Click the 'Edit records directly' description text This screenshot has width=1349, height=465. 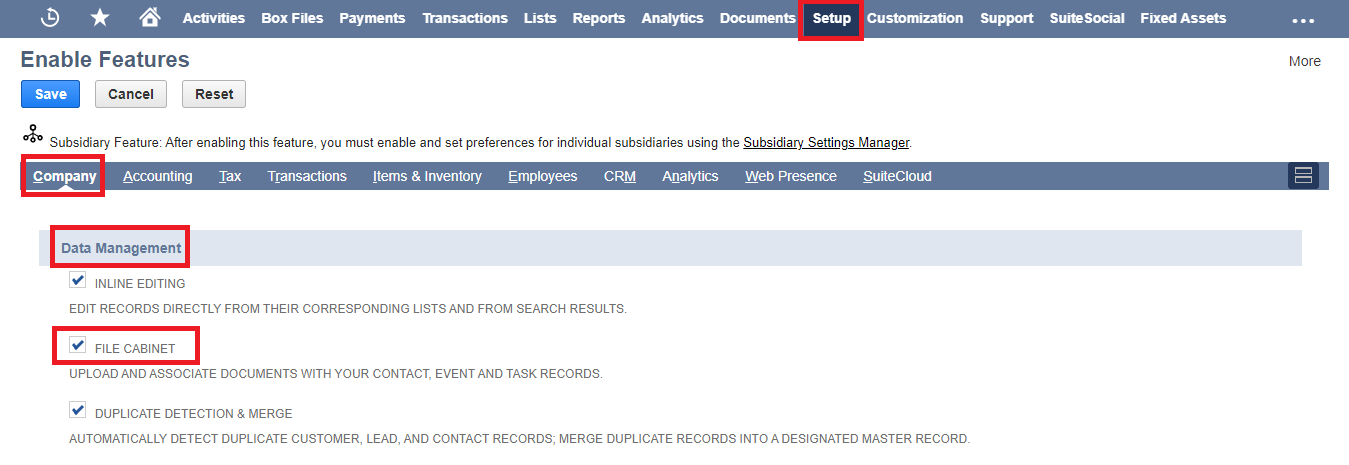(x=348, y=309)
